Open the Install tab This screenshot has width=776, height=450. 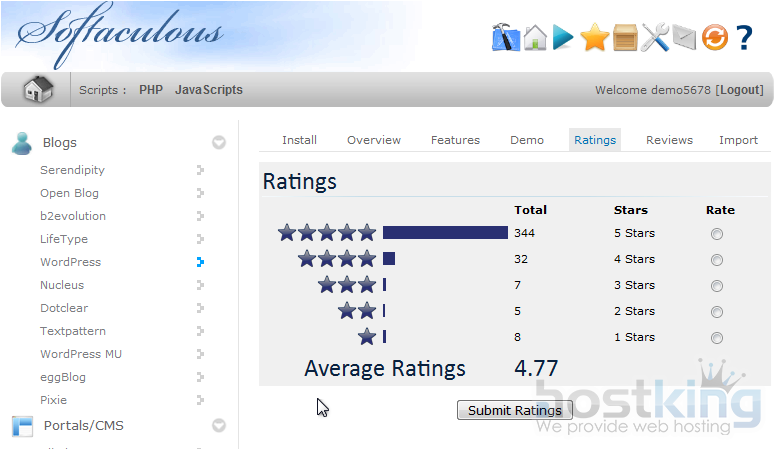pos(299,140)
